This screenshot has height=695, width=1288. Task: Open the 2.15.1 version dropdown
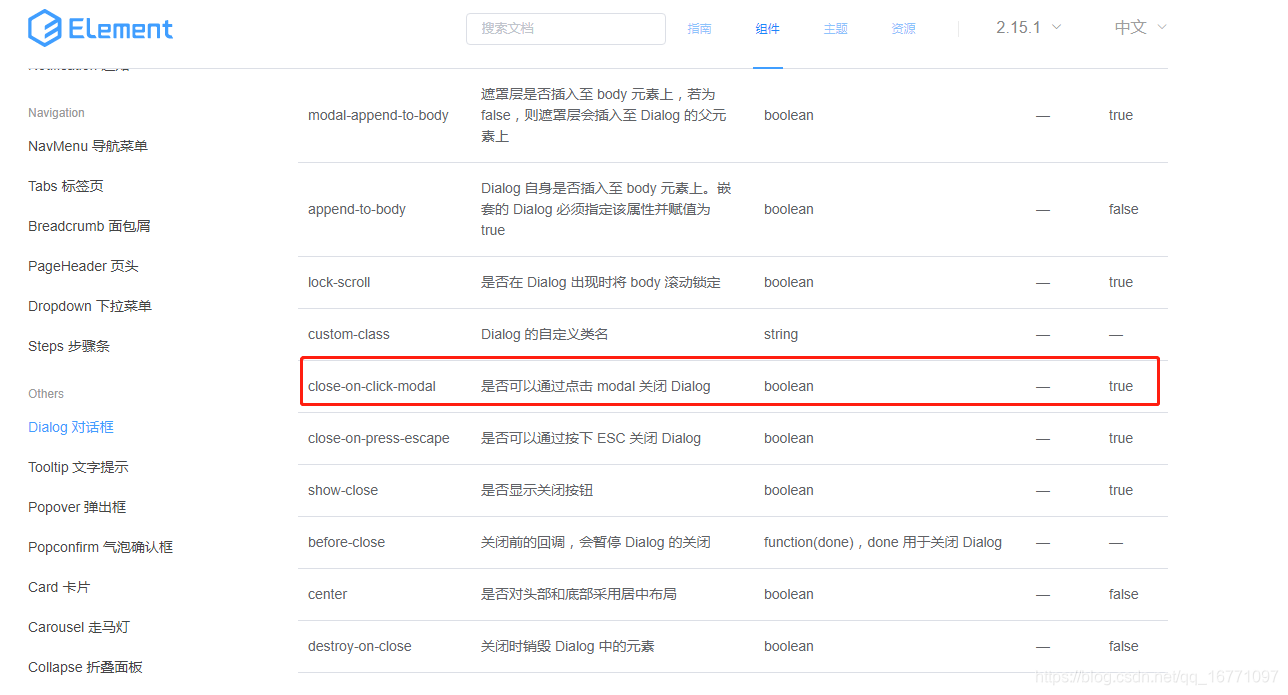click(1028, 27)
